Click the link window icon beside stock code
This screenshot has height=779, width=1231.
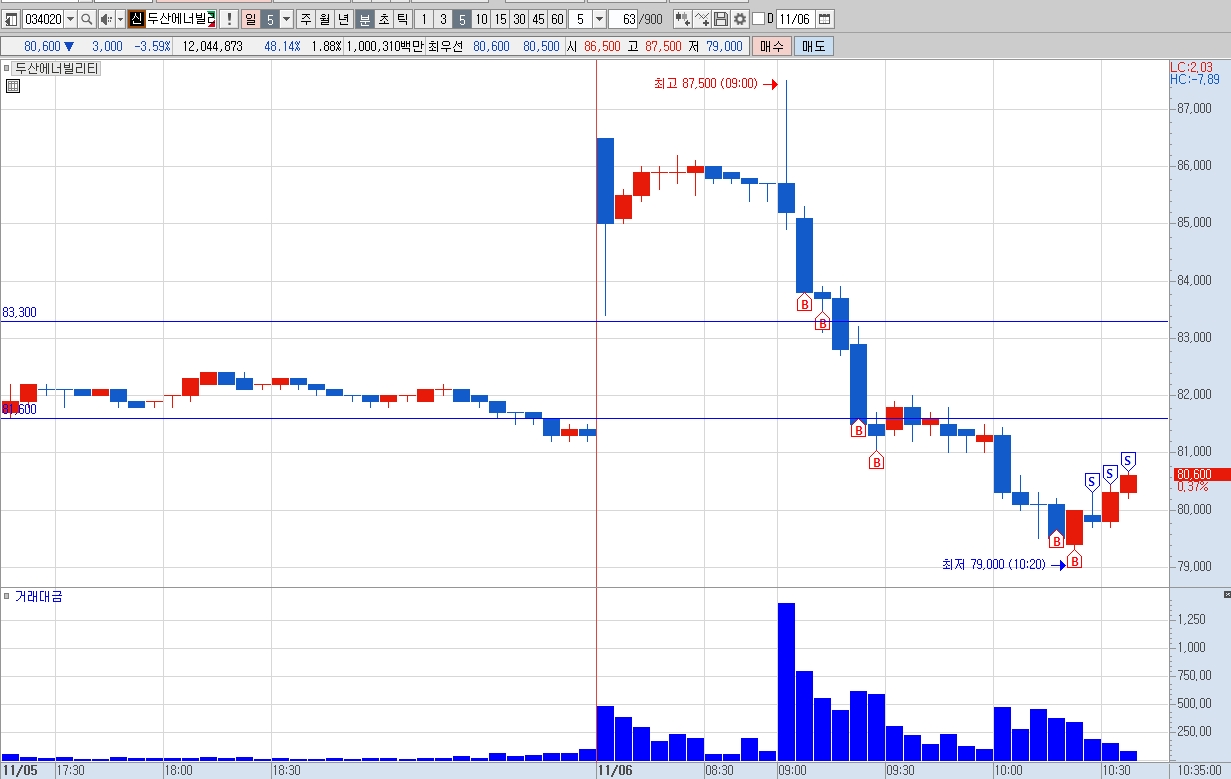click(x=11, y=19)
